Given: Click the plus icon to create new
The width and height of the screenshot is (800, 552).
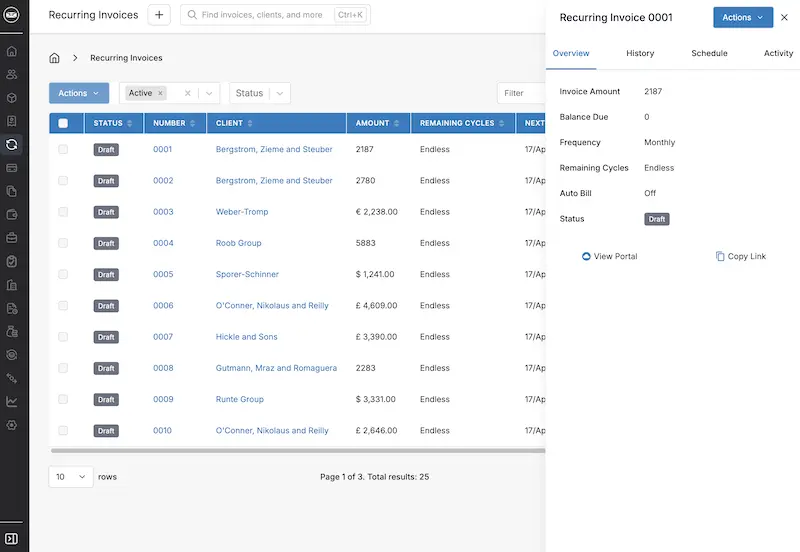Looking at the screenshot, I should (159, 15).
